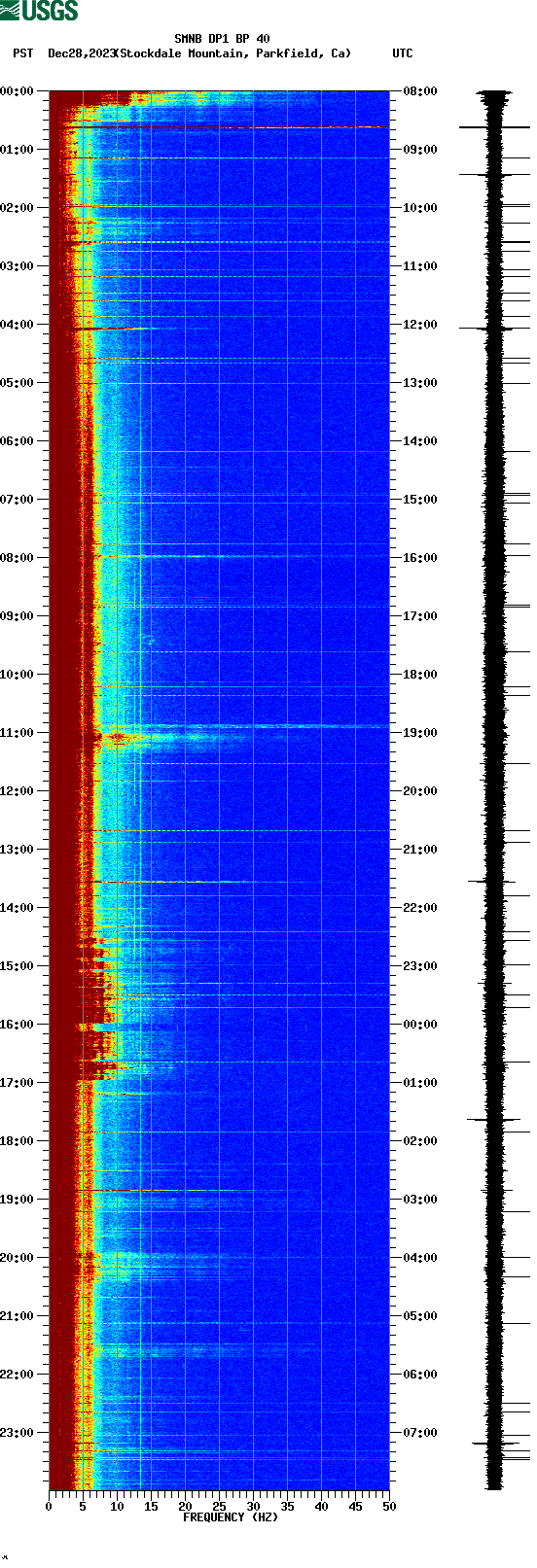Screen dimensions: 537x1568
Task: Click the 14:00 UTC axis label
Action: 419,441
